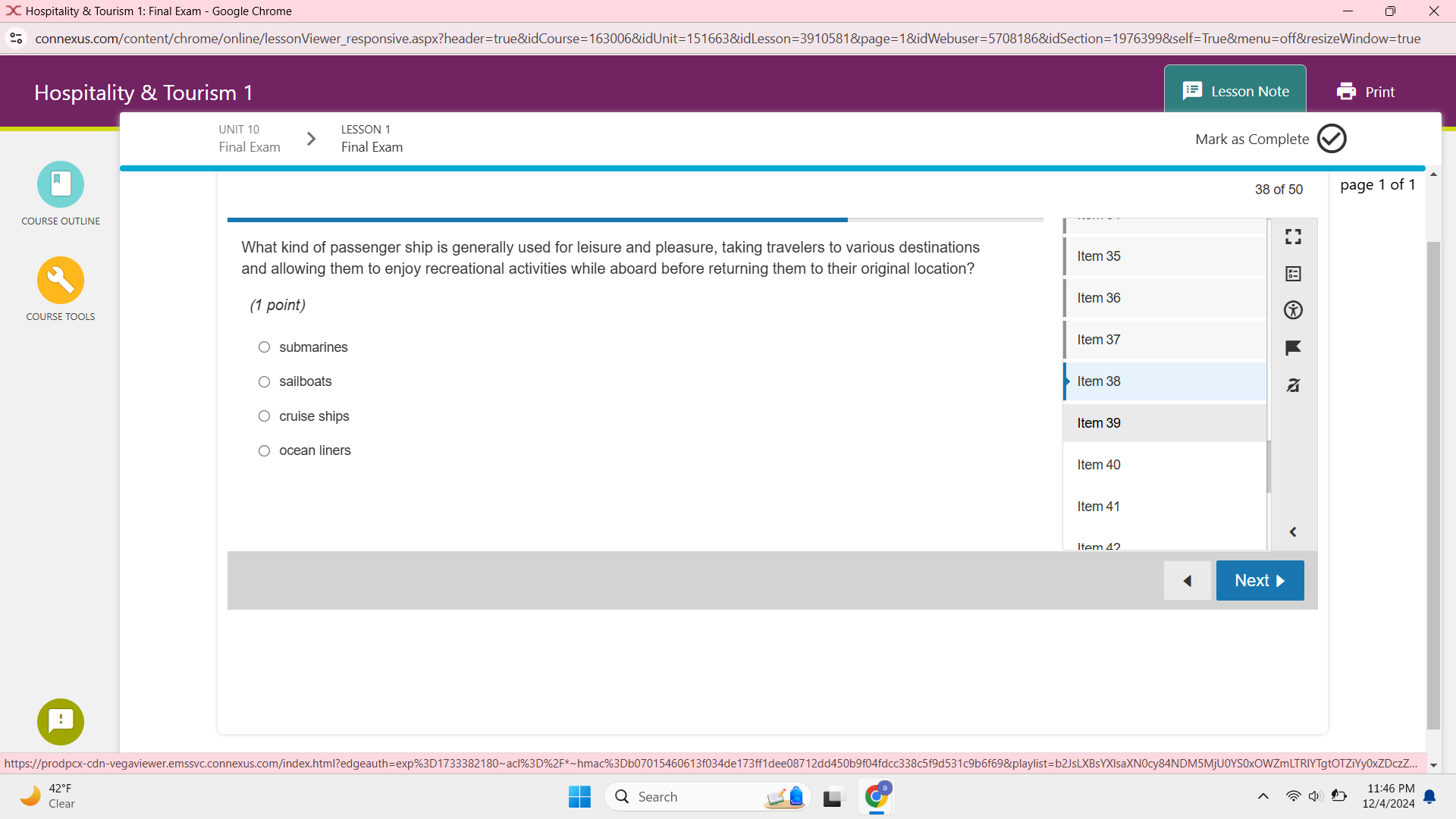Image resolution: width=1456 pixels, height=819 pixels.
Task: Open Windows Start menu
Action: pos(579,797)
